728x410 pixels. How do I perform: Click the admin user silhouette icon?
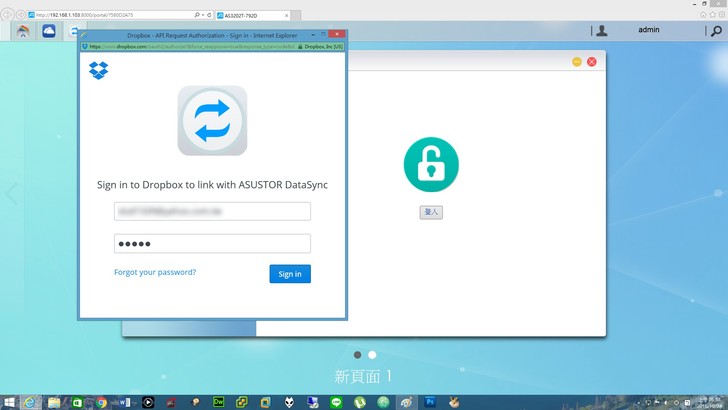(601, 31)
